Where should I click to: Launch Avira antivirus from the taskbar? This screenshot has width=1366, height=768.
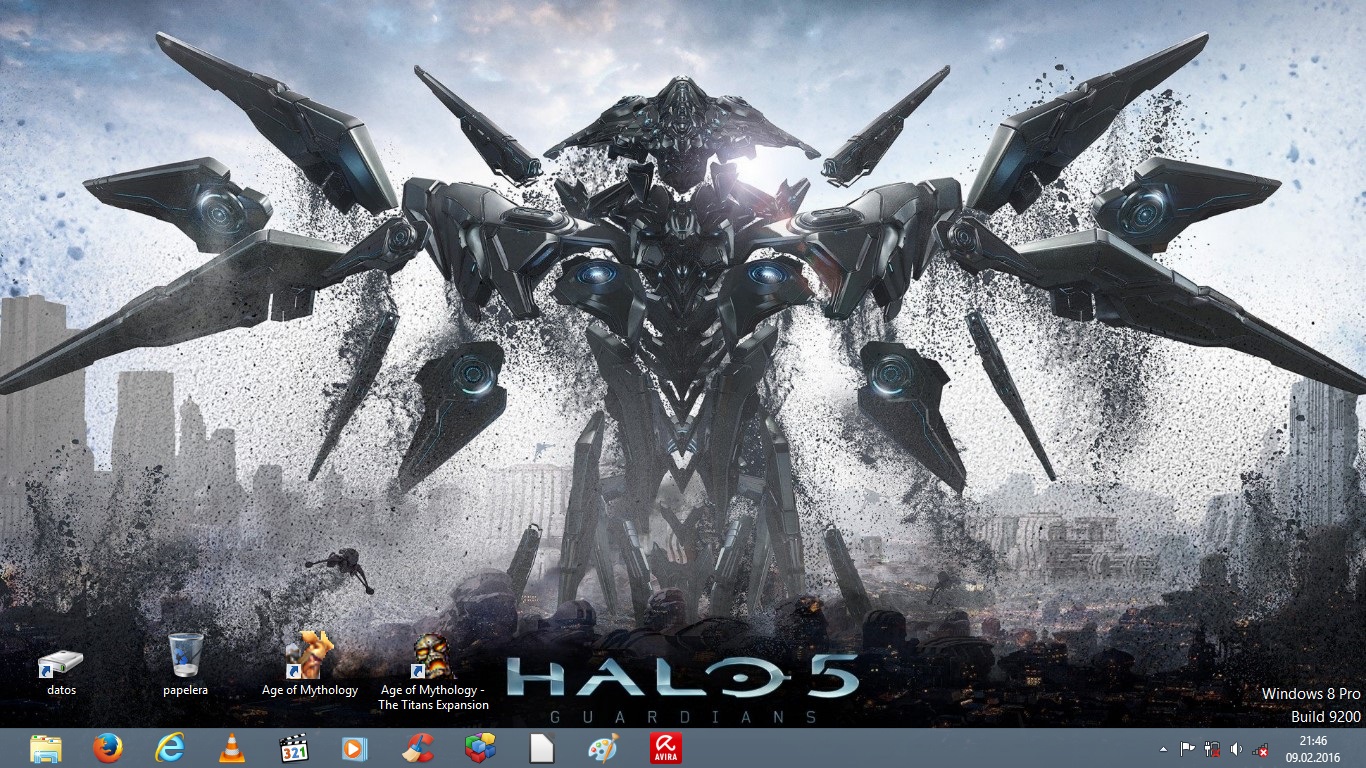pos(665,748)
